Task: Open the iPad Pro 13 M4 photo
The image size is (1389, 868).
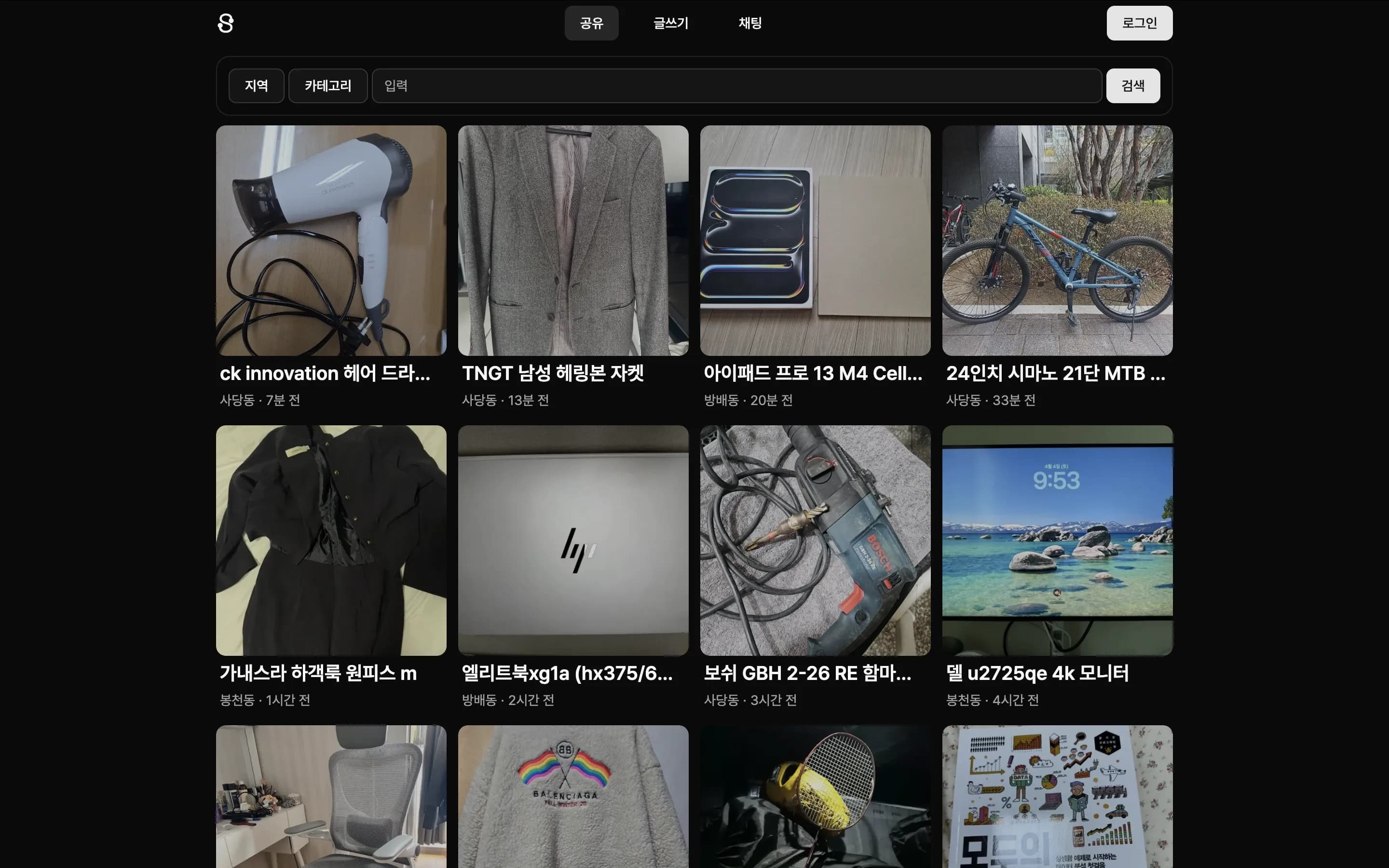Action: click(x=815, y=241)
